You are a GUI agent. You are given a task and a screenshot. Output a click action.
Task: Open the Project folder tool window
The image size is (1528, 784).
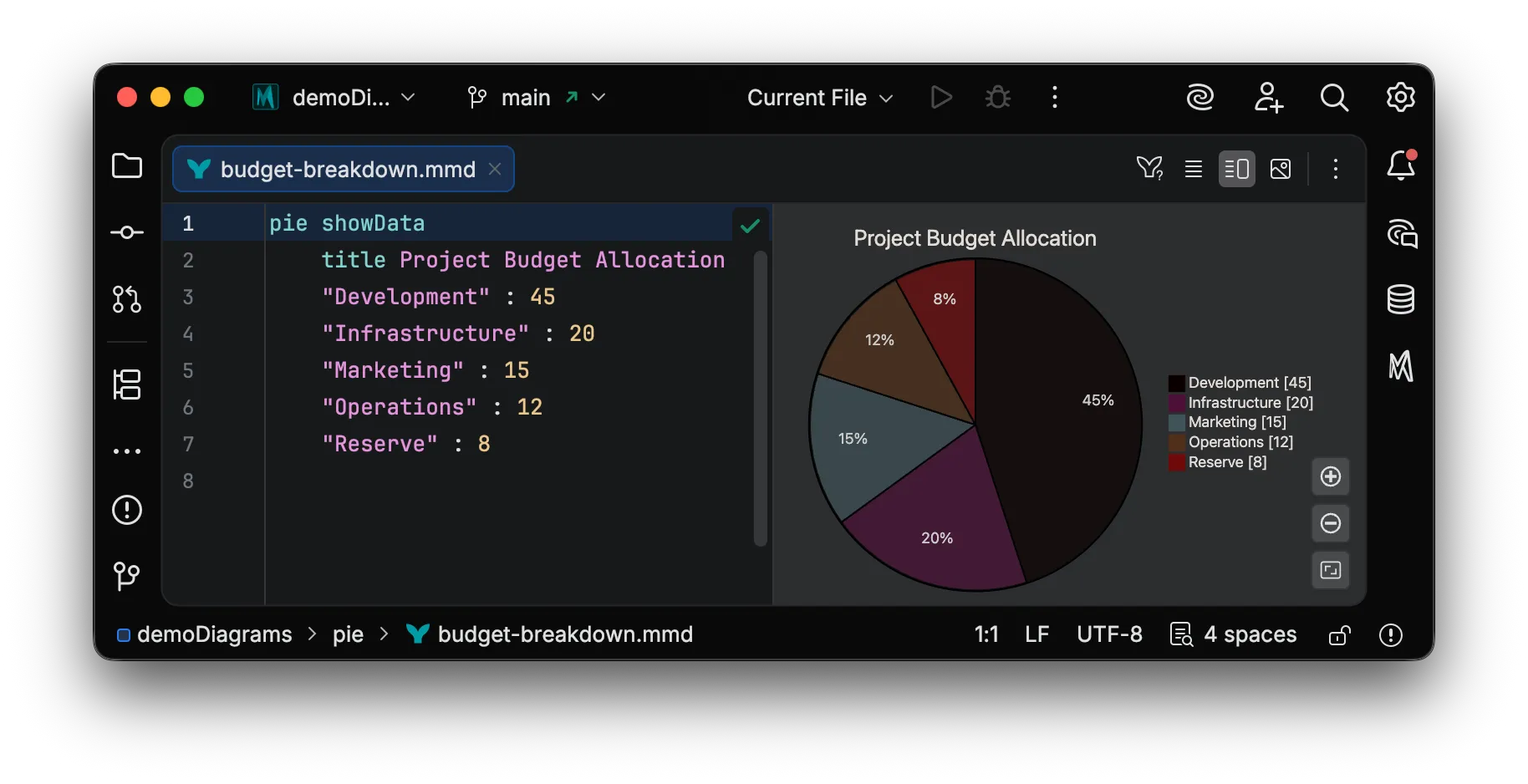127,166
